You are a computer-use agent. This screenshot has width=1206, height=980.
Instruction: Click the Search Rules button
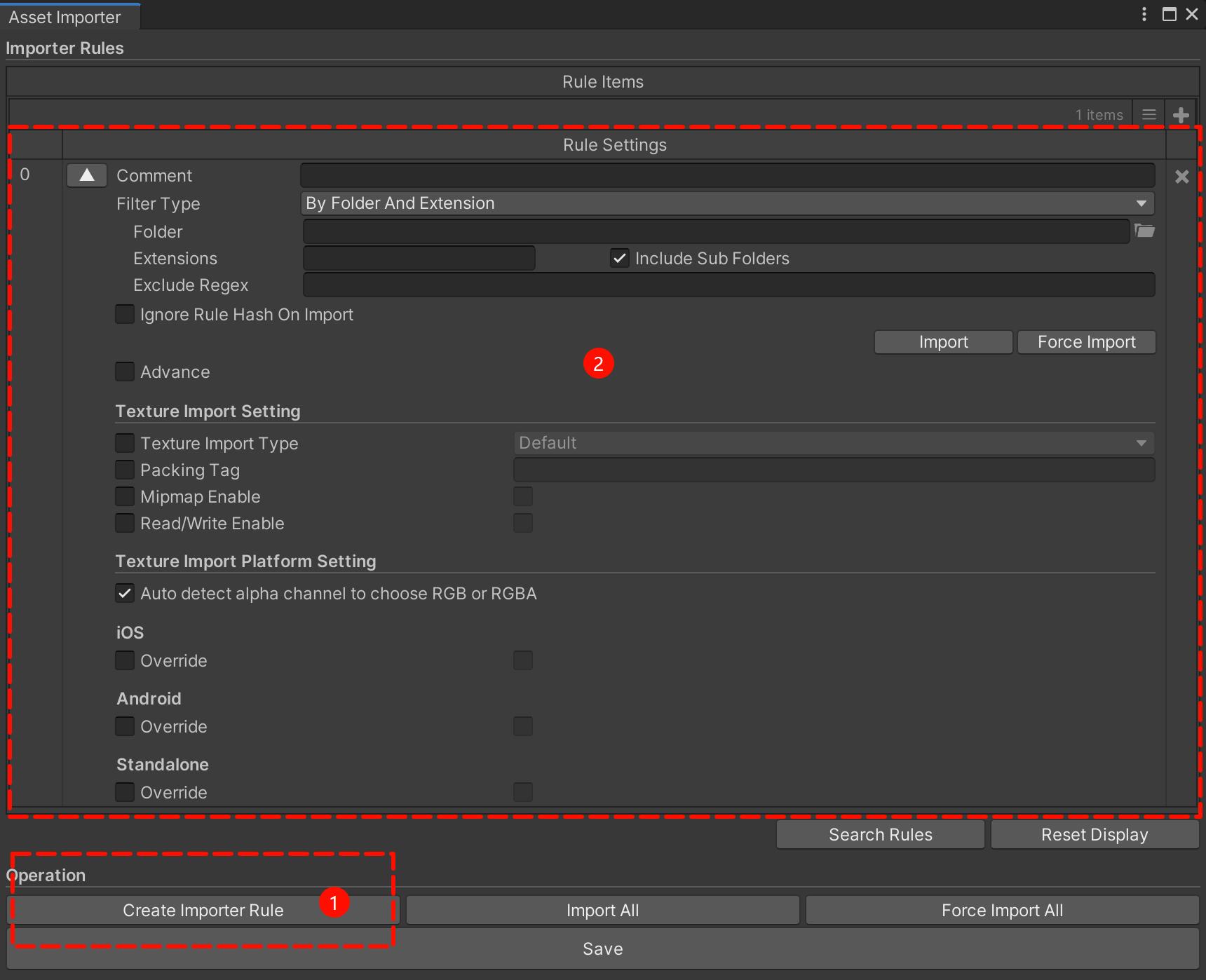click(880, 834)
